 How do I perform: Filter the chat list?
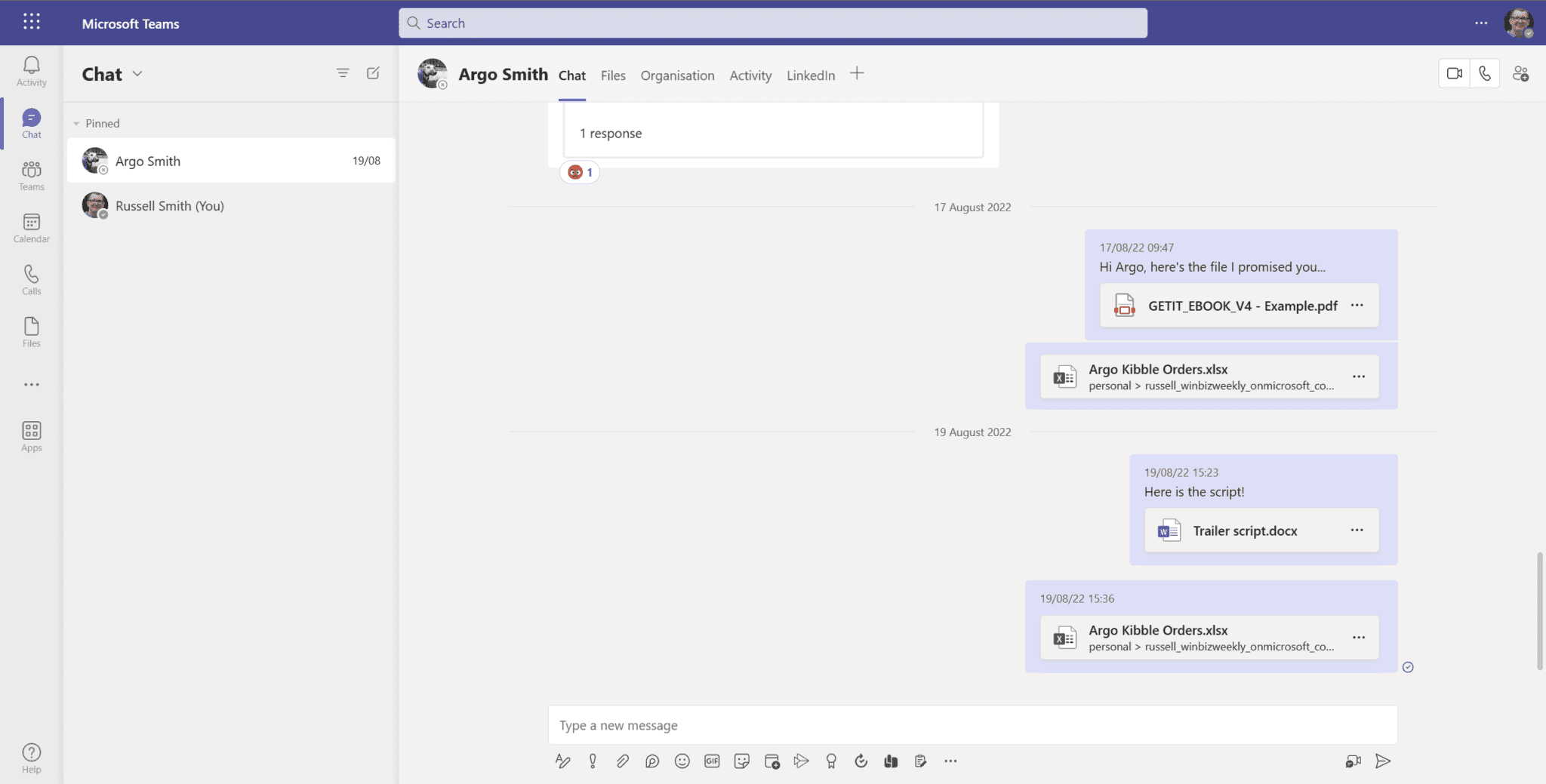[x=343, y=73]
